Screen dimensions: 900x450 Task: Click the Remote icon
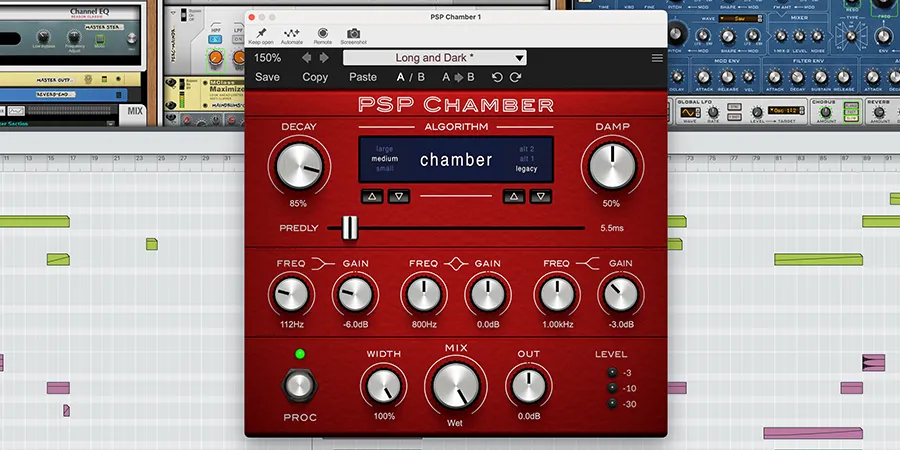(323, 33)
